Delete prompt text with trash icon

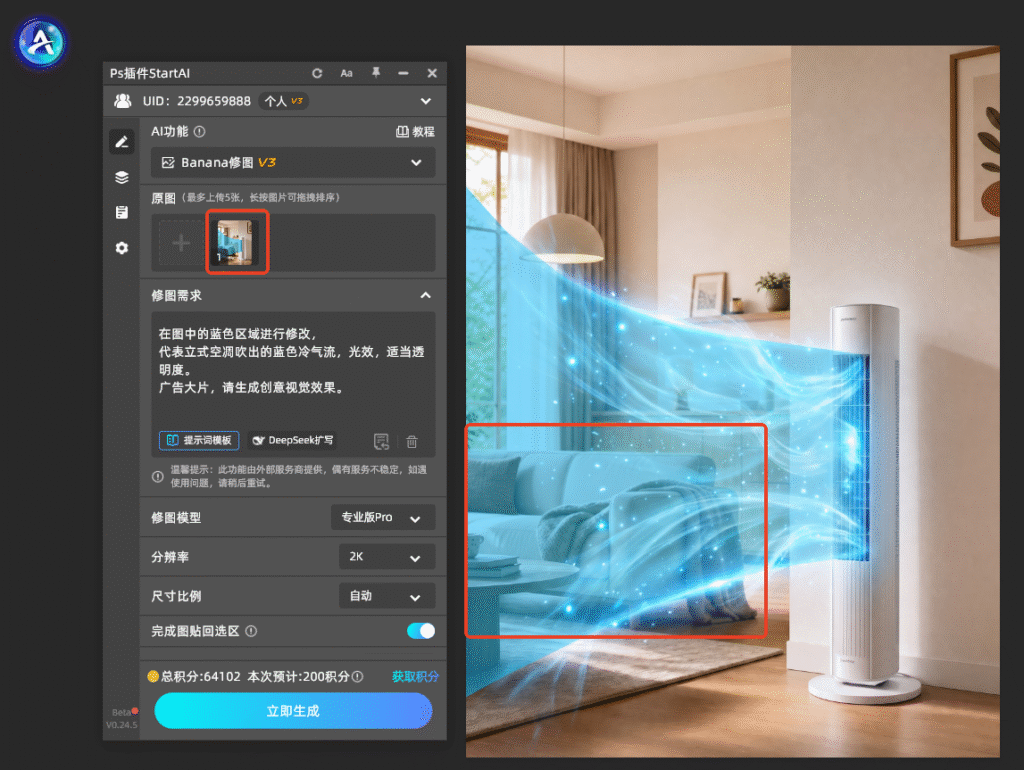pos(412,441)
